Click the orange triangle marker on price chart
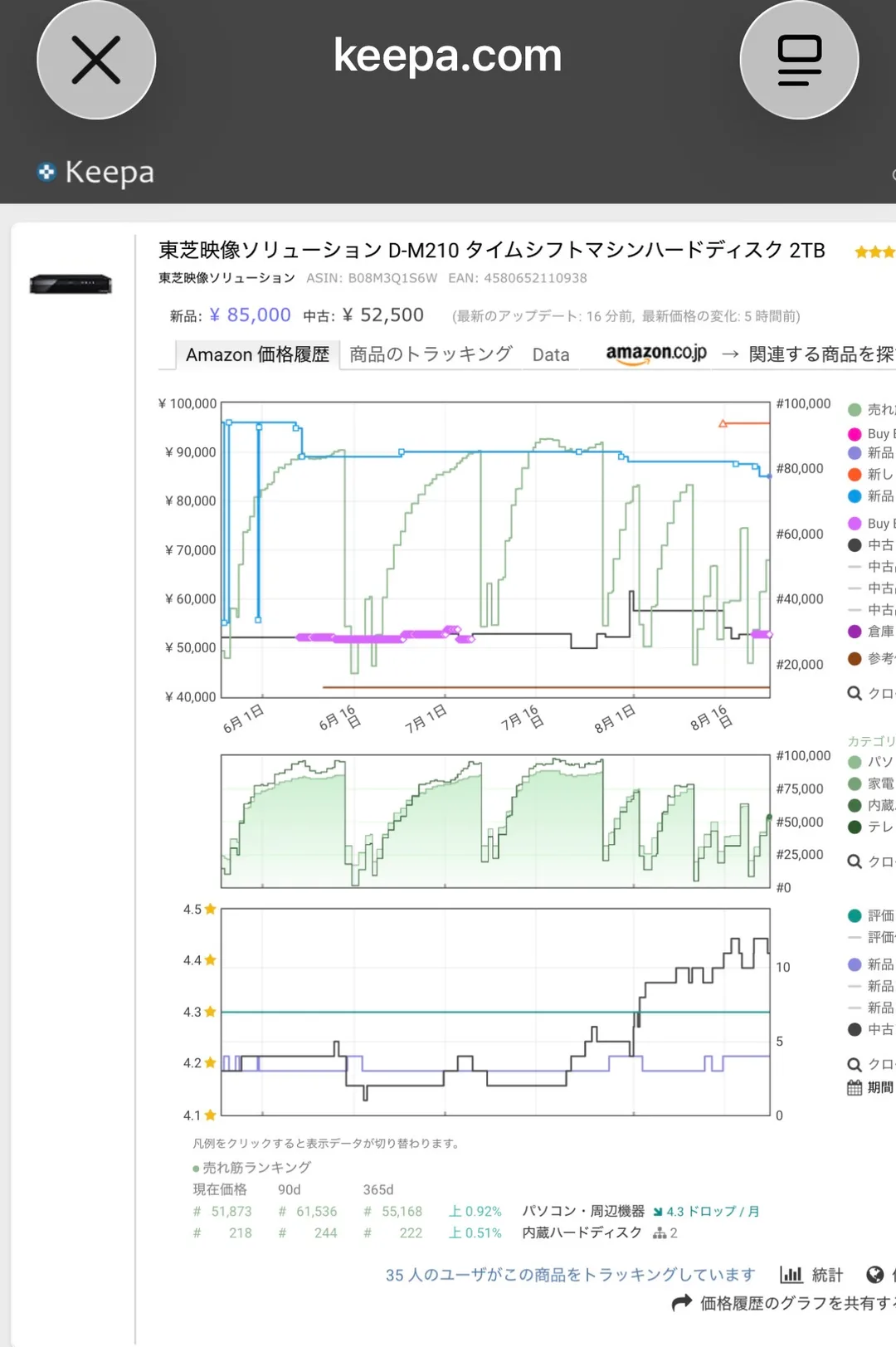 [723, 423]
